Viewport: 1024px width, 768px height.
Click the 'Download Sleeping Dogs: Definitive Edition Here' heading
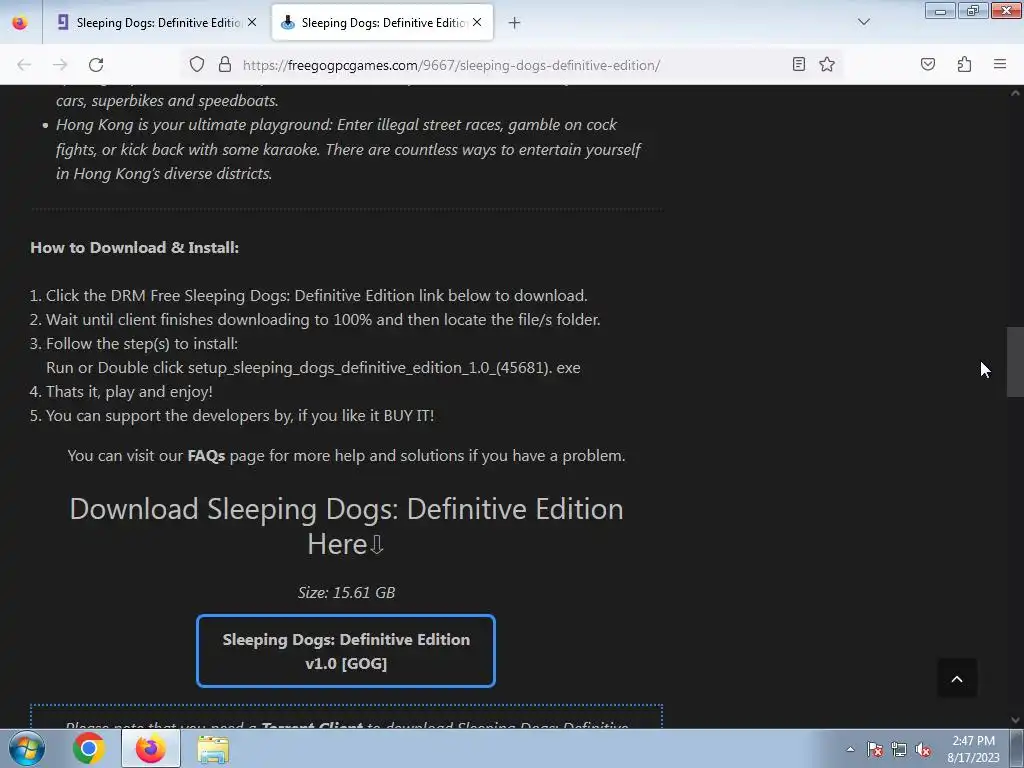coord(346,526)
